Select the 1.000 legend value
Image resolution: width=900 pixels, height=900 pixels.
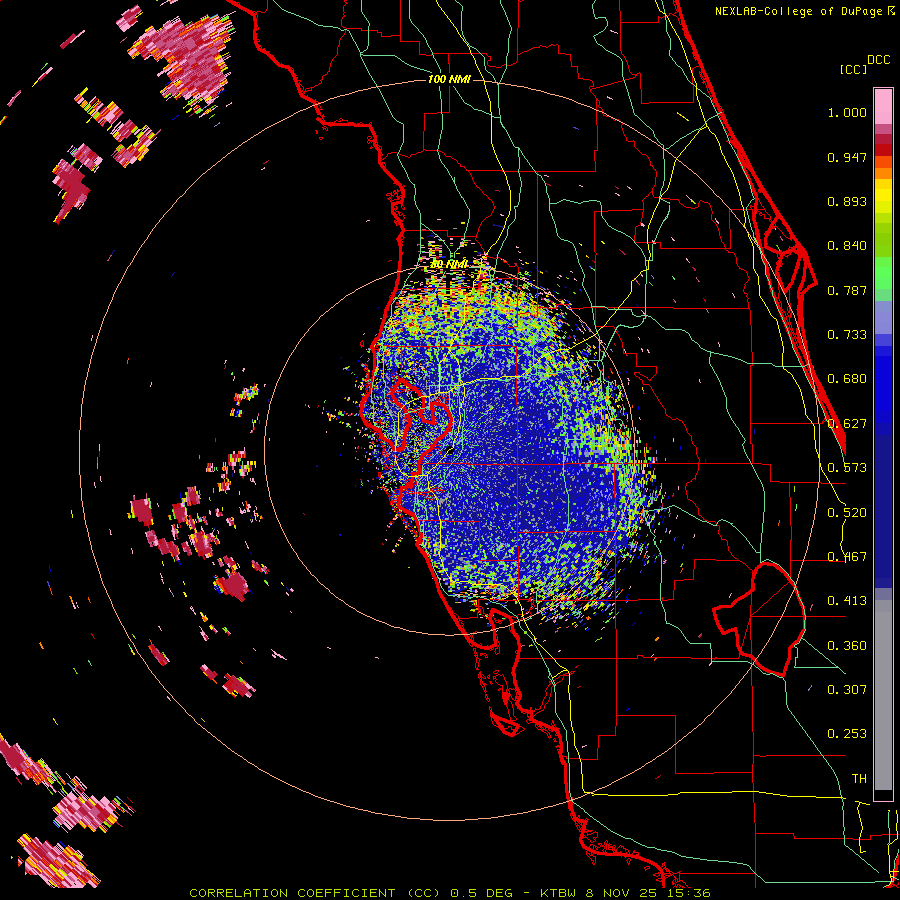click(x=847, y=112)
